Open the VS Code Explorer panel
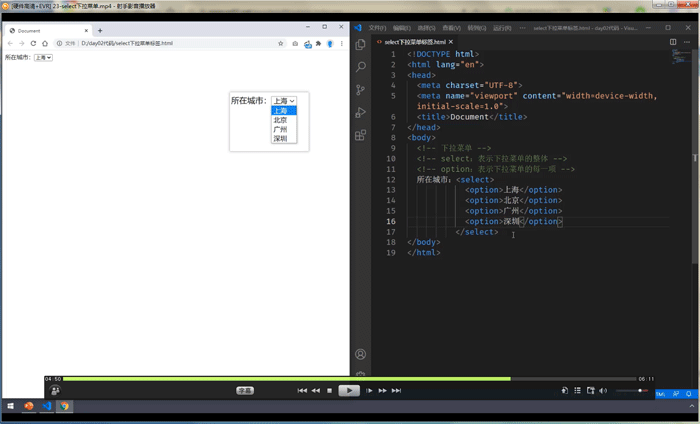 click(360, 44)
